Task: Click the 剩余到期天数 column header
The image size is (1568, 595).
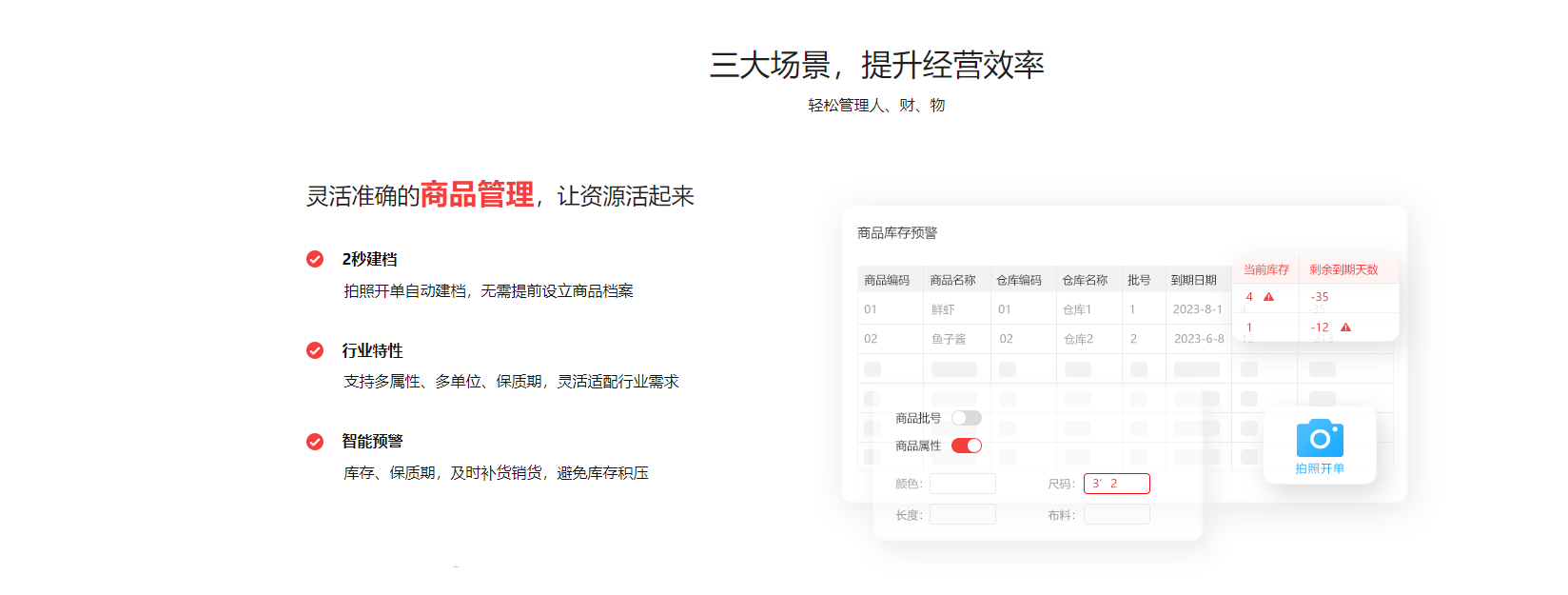Action: (1343, 269)
